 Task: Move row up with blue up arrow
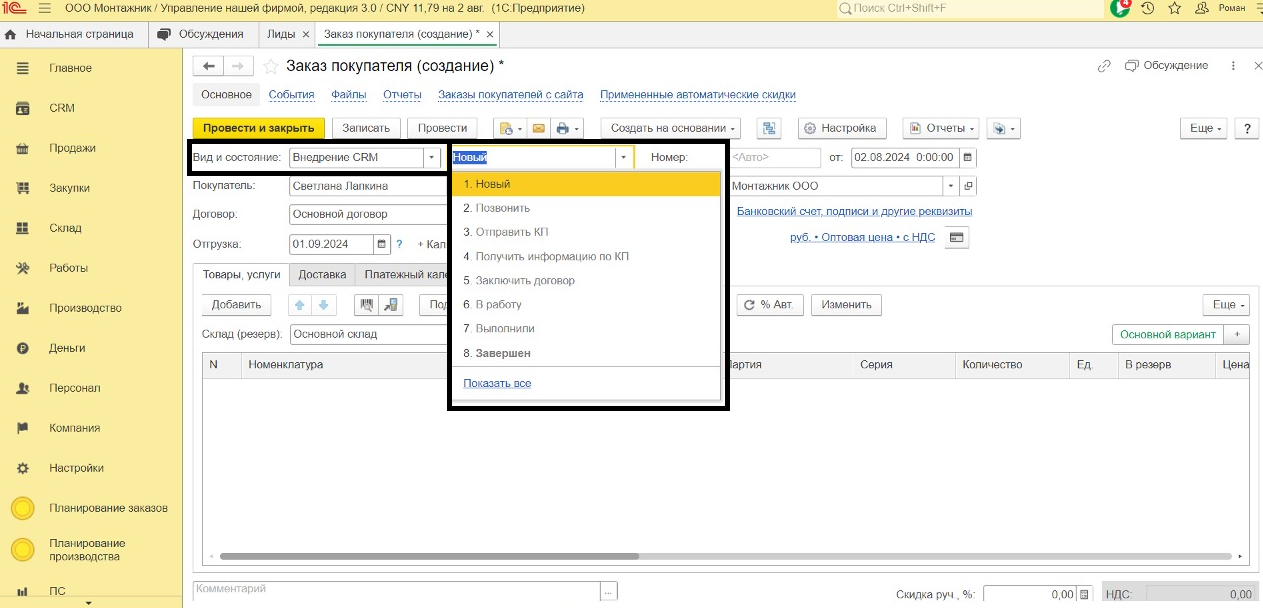(x=299, y=305)
